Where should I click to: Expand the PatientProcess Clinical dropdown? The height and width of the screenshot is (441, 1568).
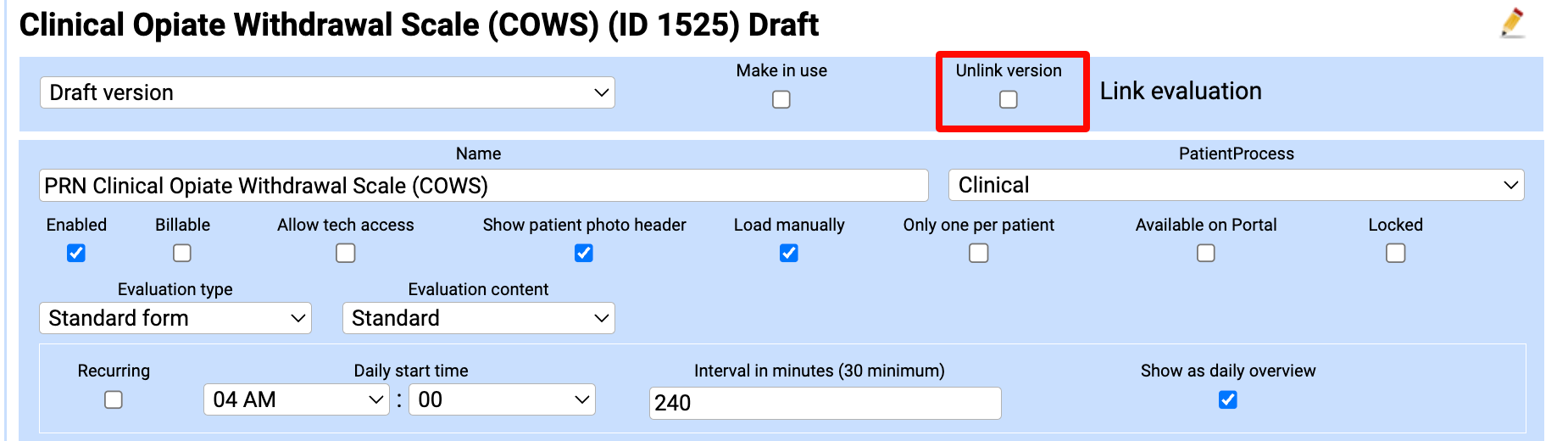(x=1236, y=185)
